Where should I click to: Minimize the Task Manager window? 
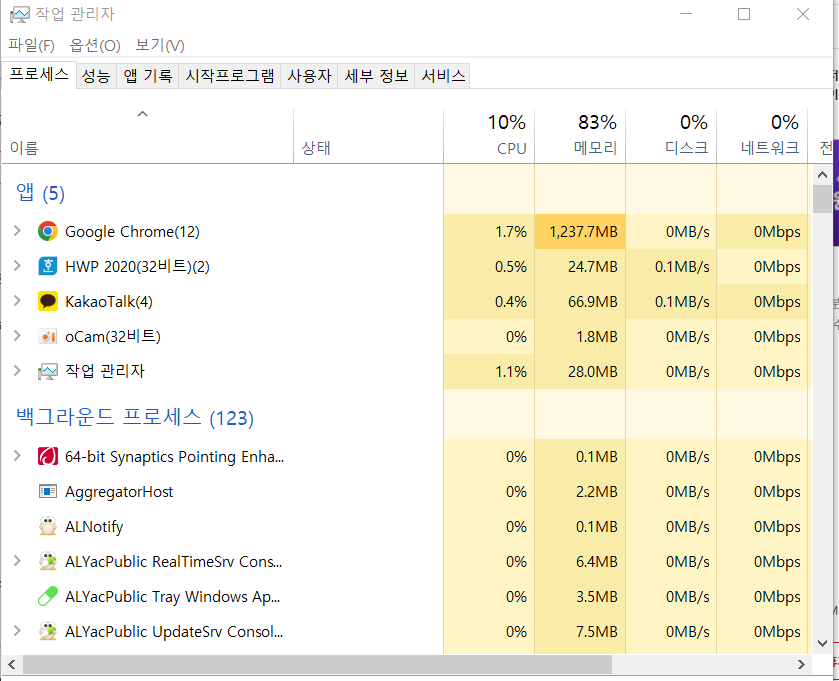(686, 14)
